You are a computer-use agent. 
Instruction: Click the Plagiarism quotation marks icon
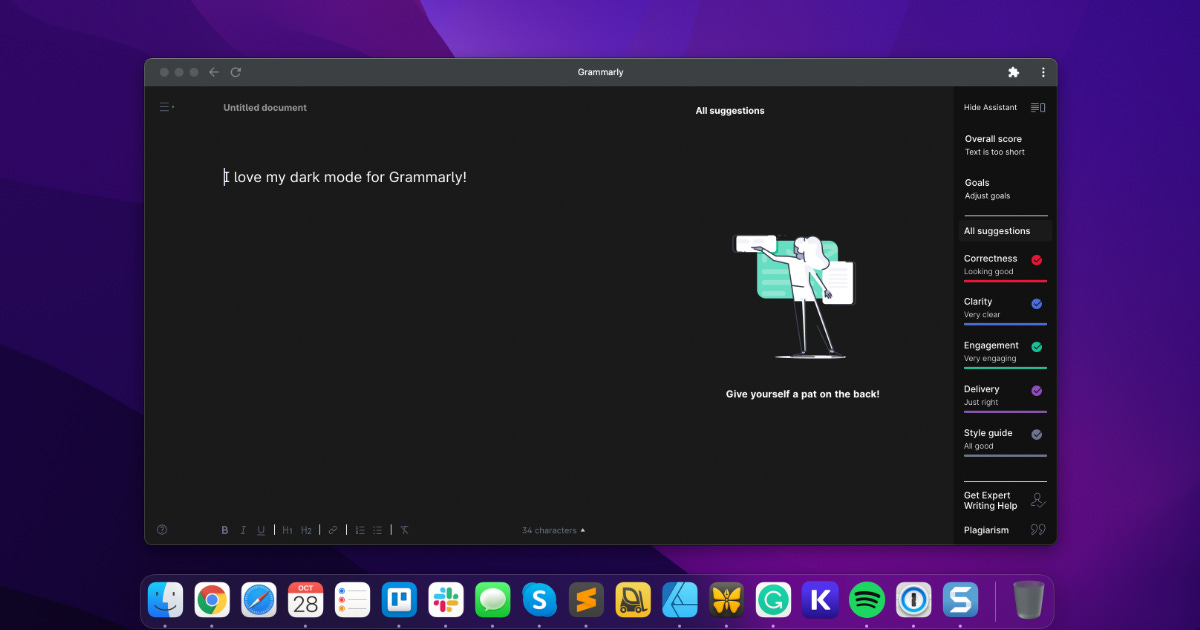point(1038,530)
